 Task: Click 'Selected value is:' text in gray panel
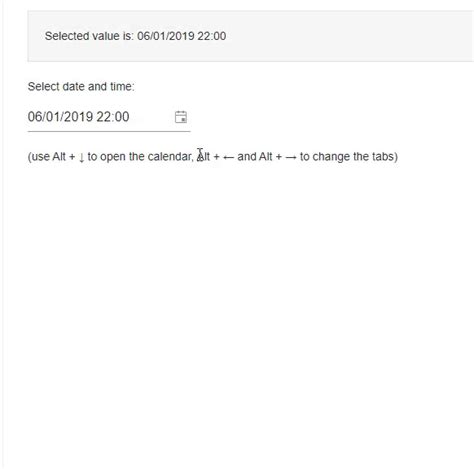[89, 36]
